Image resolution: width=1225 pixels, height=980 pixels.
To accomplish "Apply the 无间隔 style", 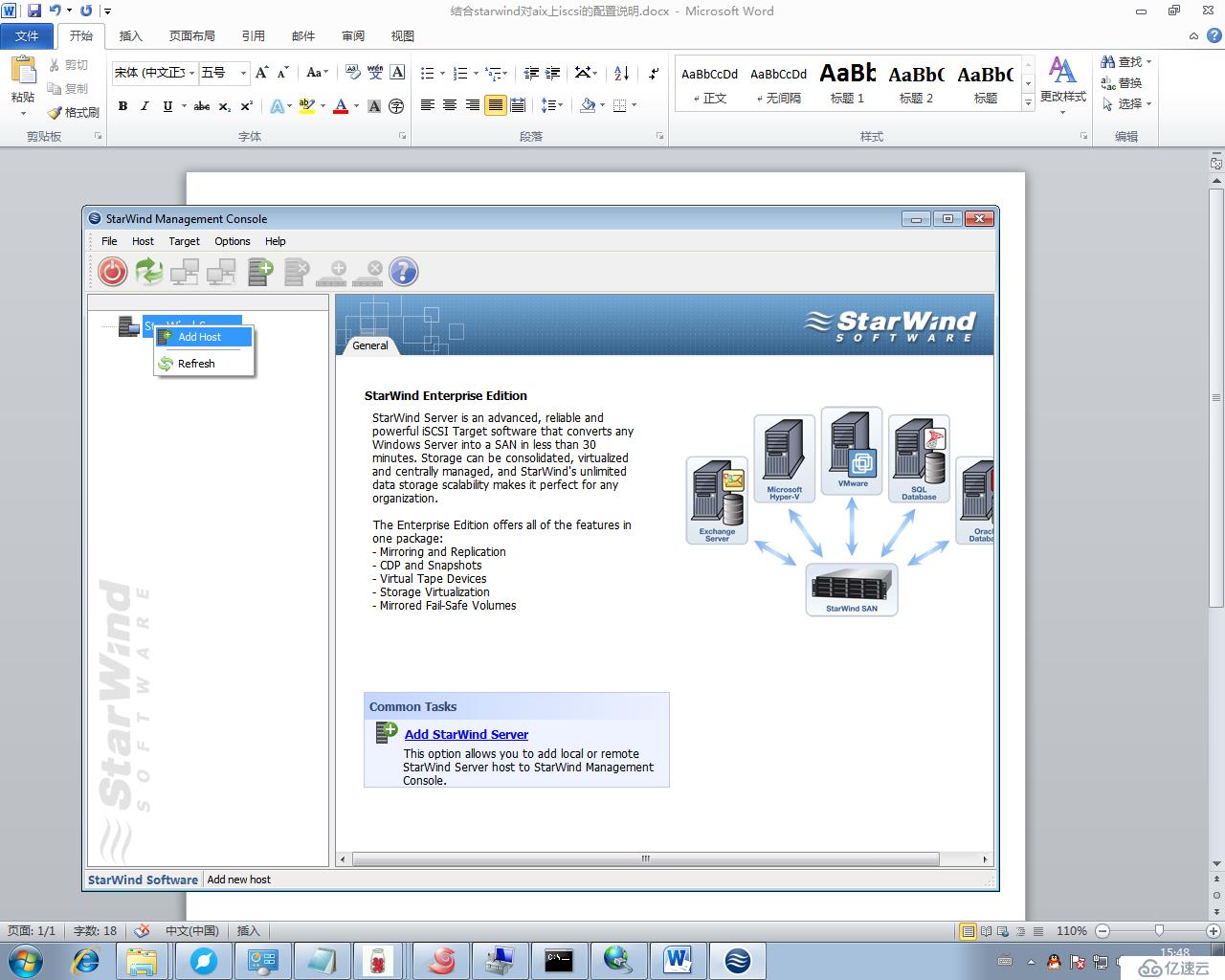I will (x=778, y=83).
